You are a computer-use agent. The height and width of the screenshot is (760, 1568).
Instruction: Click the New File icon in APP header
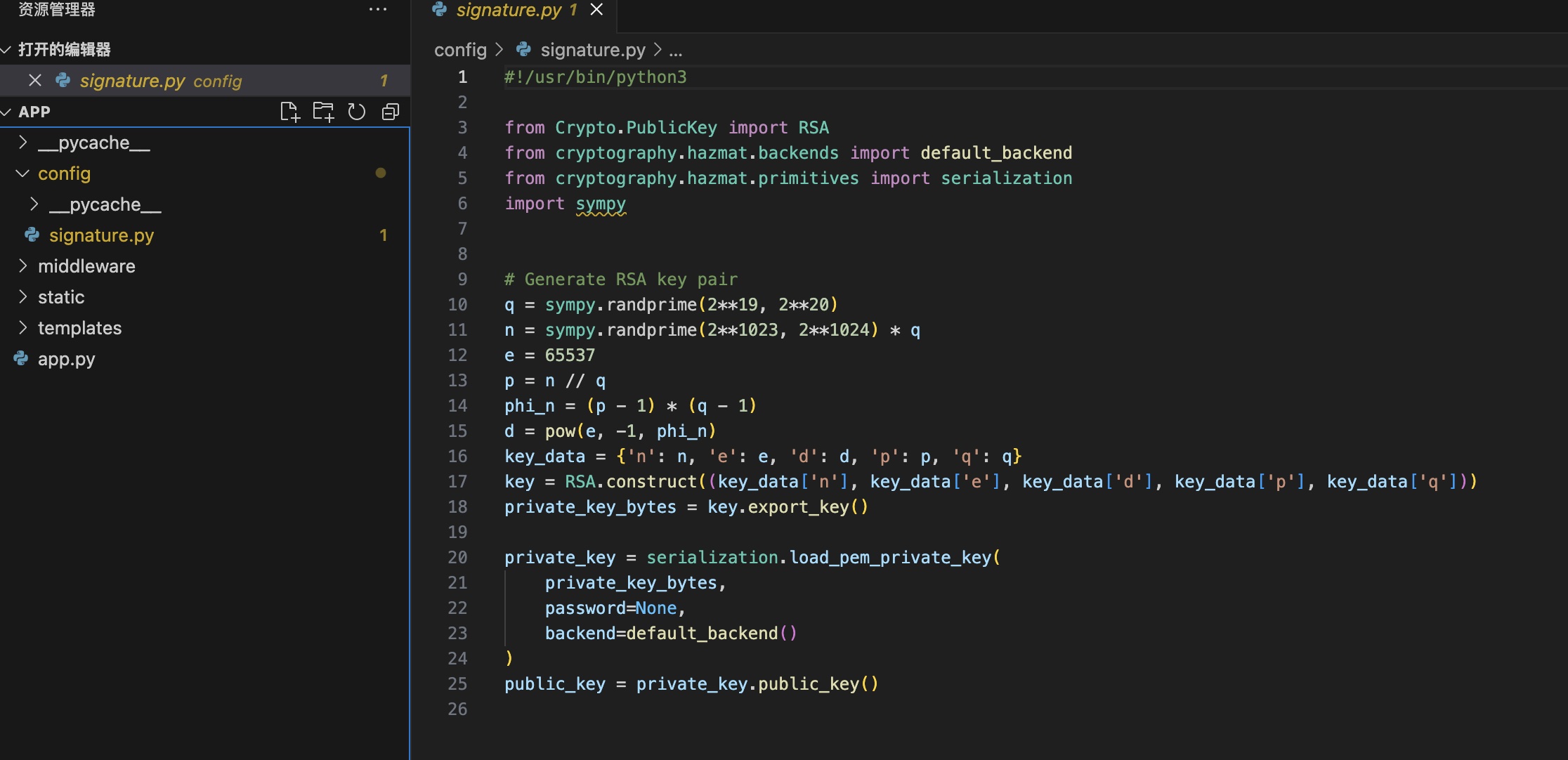[289, 112]
